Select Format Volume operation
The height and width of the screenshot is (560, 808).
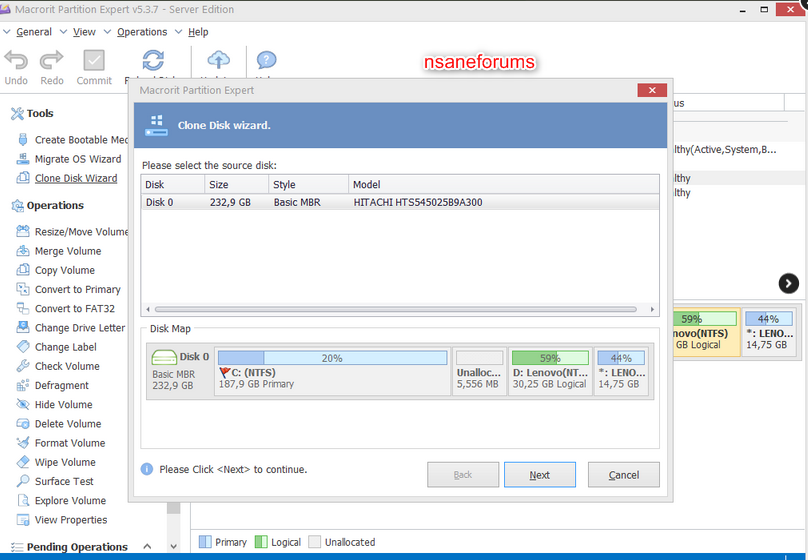pos(61,443)
